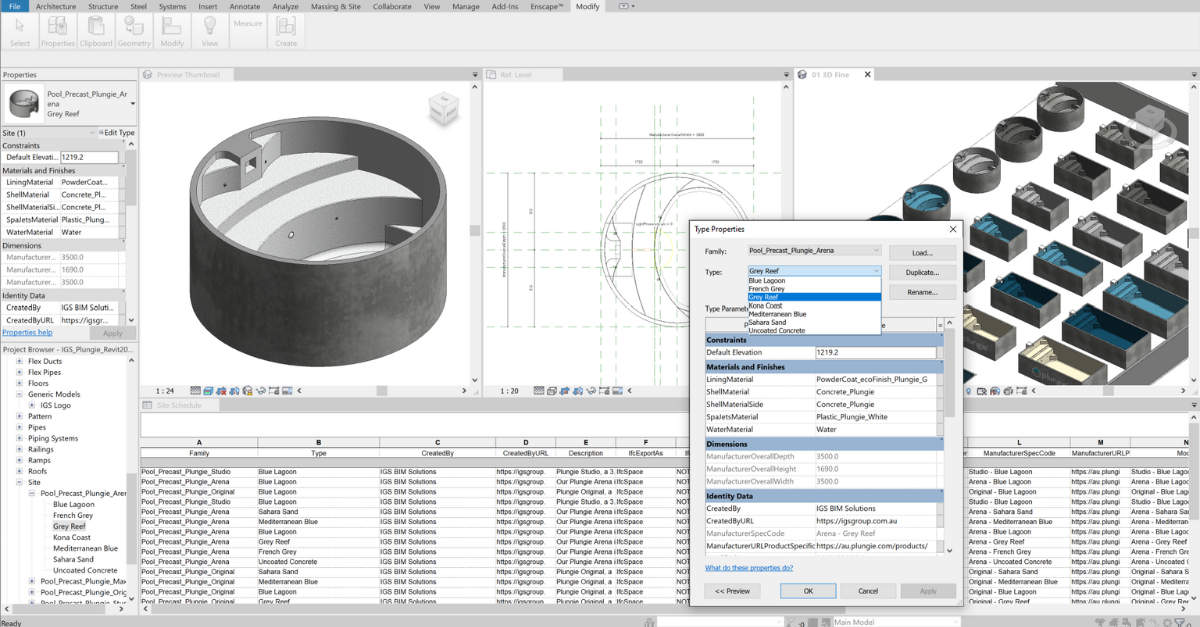This screenshot has height=627, width=1200.
Task: Click the Site Schedule tab icon
Action: (148, 405)
